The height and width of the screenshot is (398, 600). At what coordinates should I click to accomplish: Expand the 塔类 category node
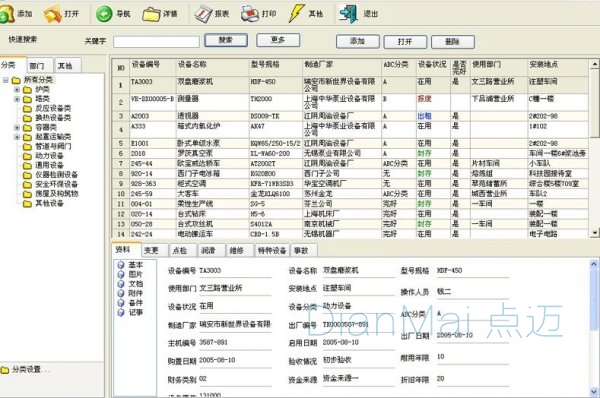(x=17, y=99)
